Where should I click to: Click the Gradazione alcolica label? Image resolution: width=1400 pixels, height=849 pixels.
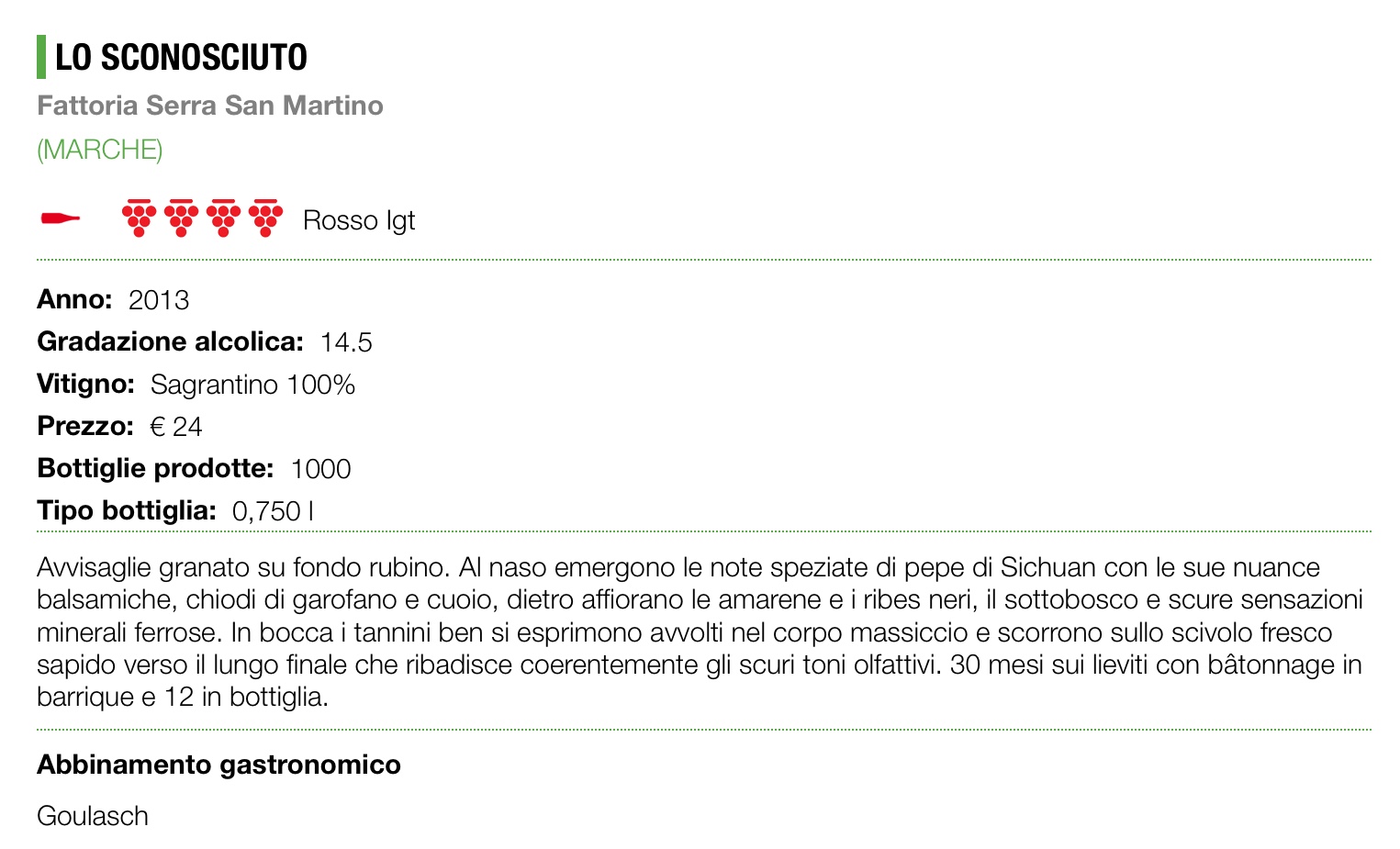170,342
